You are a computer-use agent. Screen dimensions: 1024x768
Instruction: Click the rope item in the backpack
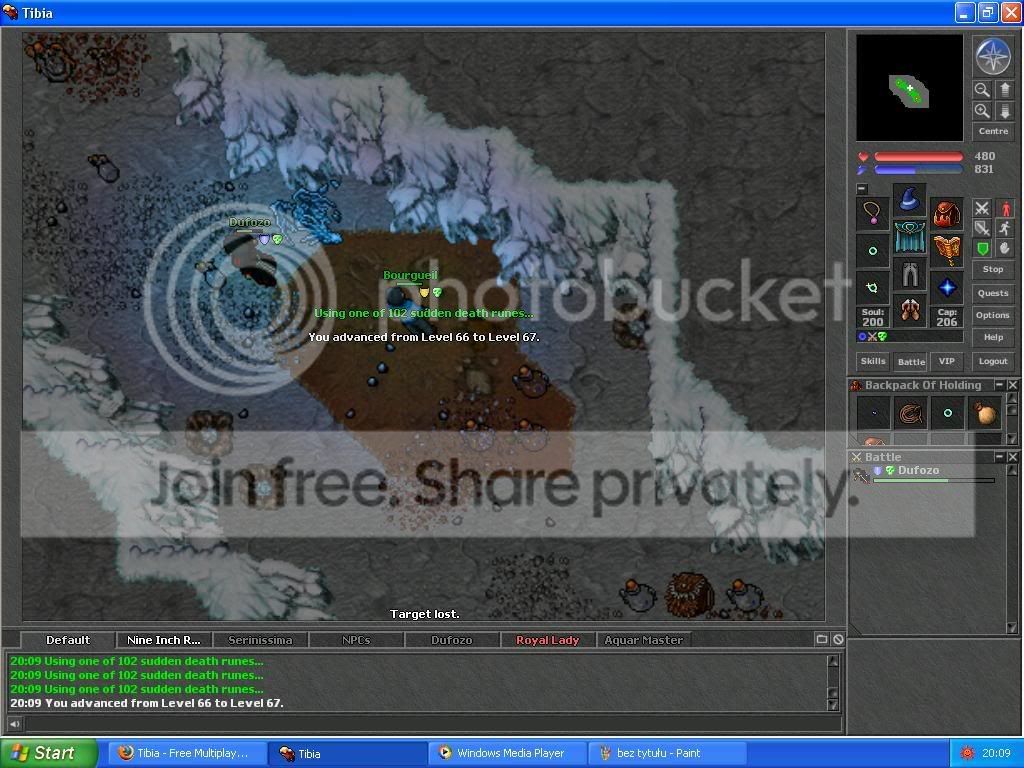[910, 413]
